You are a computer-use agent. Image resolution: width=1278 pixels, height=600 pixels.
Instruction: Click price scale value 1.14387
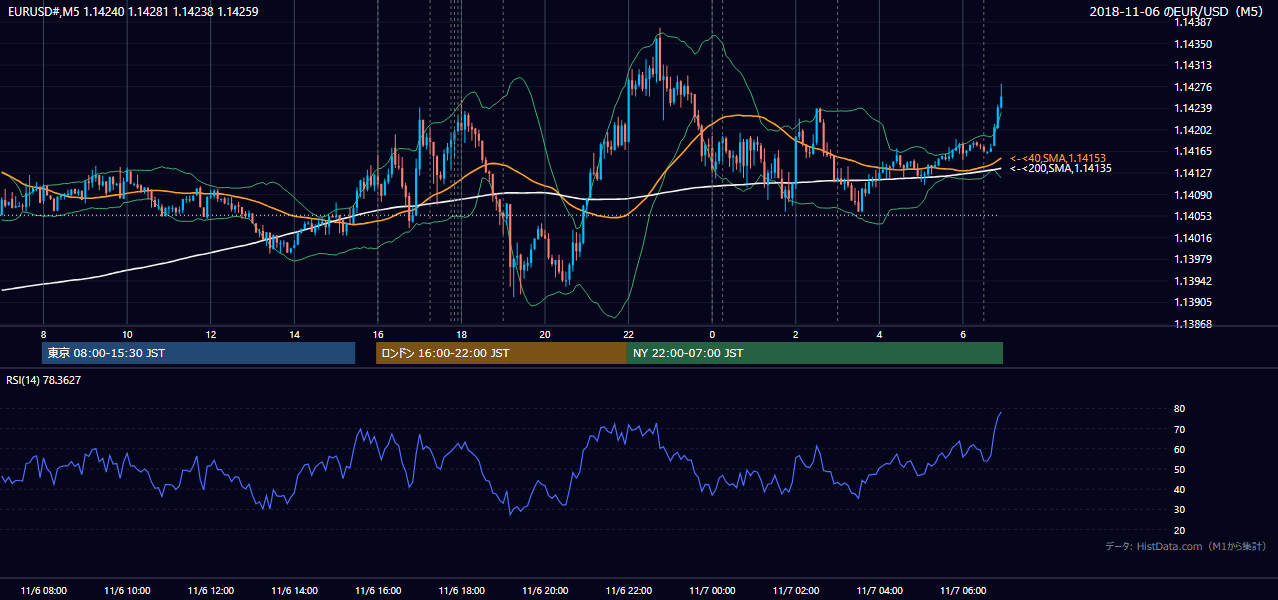coord(1192,23)
